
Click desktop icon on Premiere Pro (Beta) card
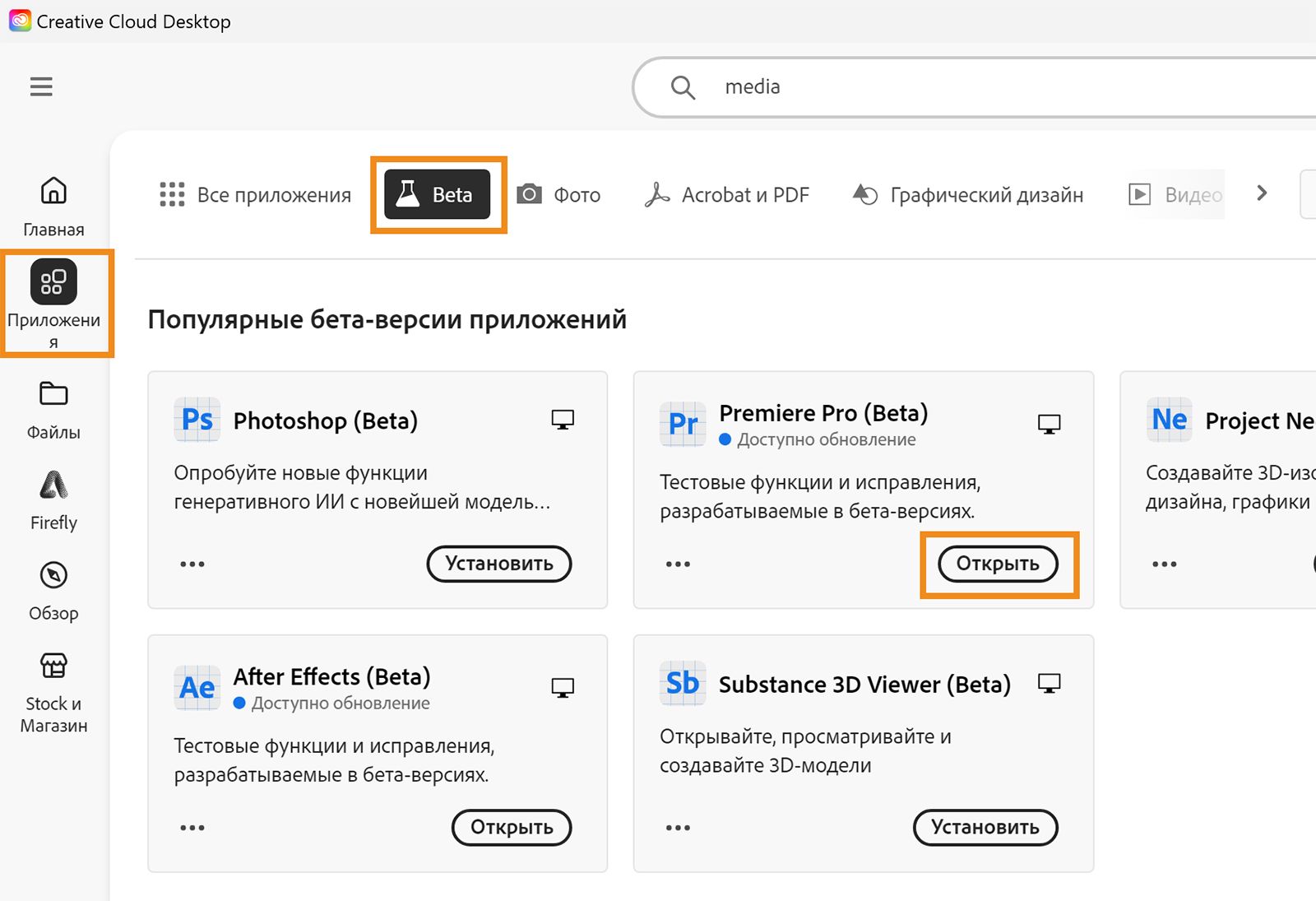[1049, 424]
